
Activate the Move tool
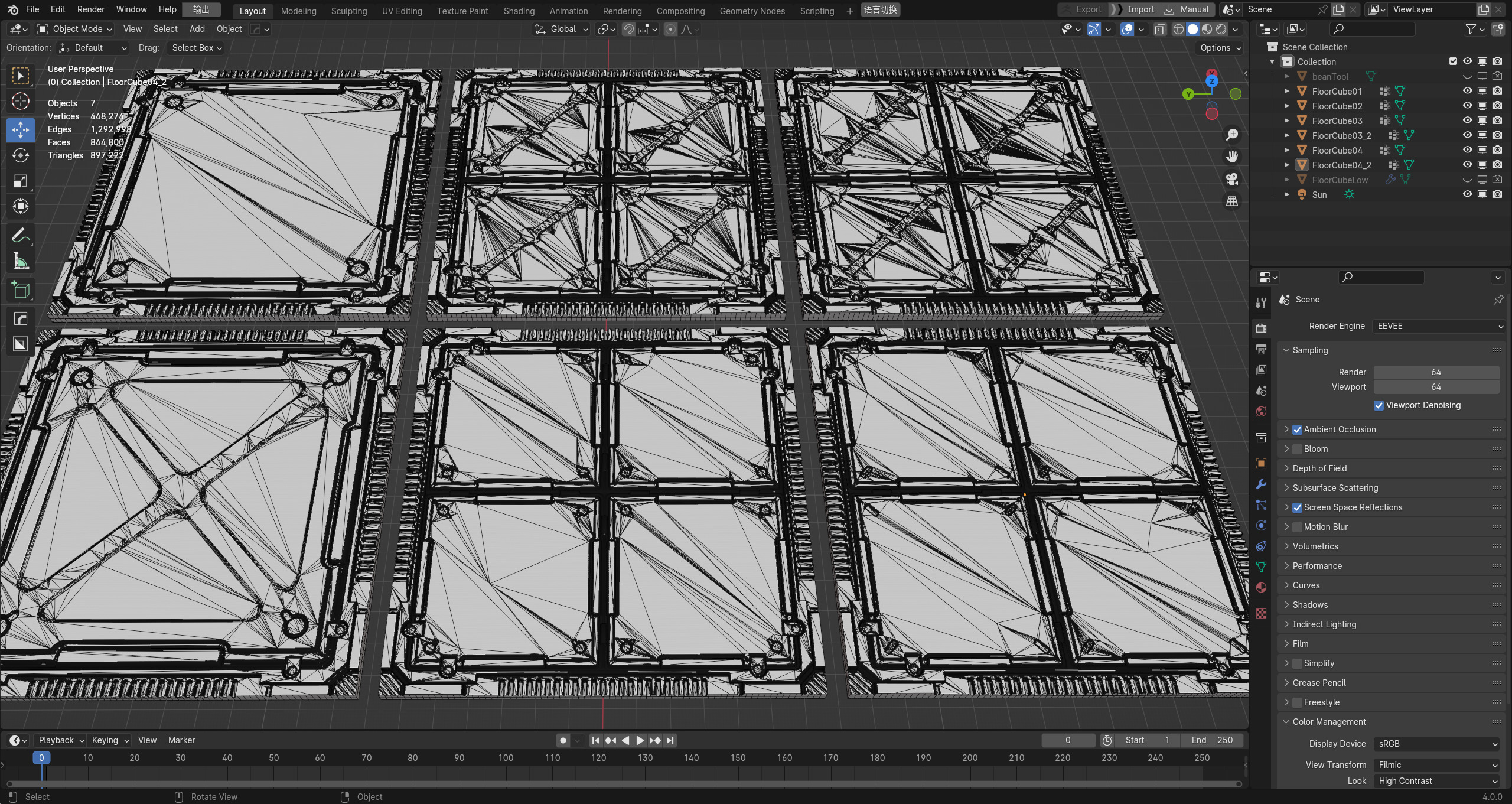pyautogui.click(x=21, y=130)
